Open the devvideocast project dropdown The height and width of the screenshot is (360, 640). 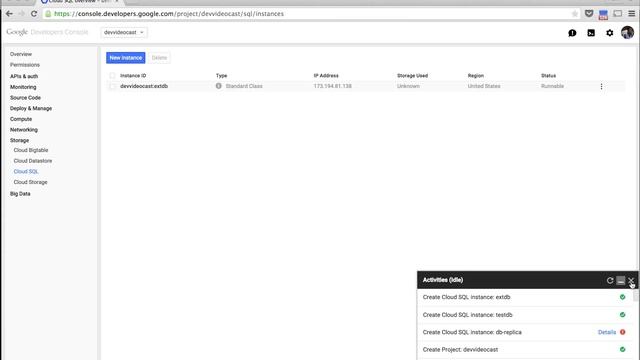(124, 32)
